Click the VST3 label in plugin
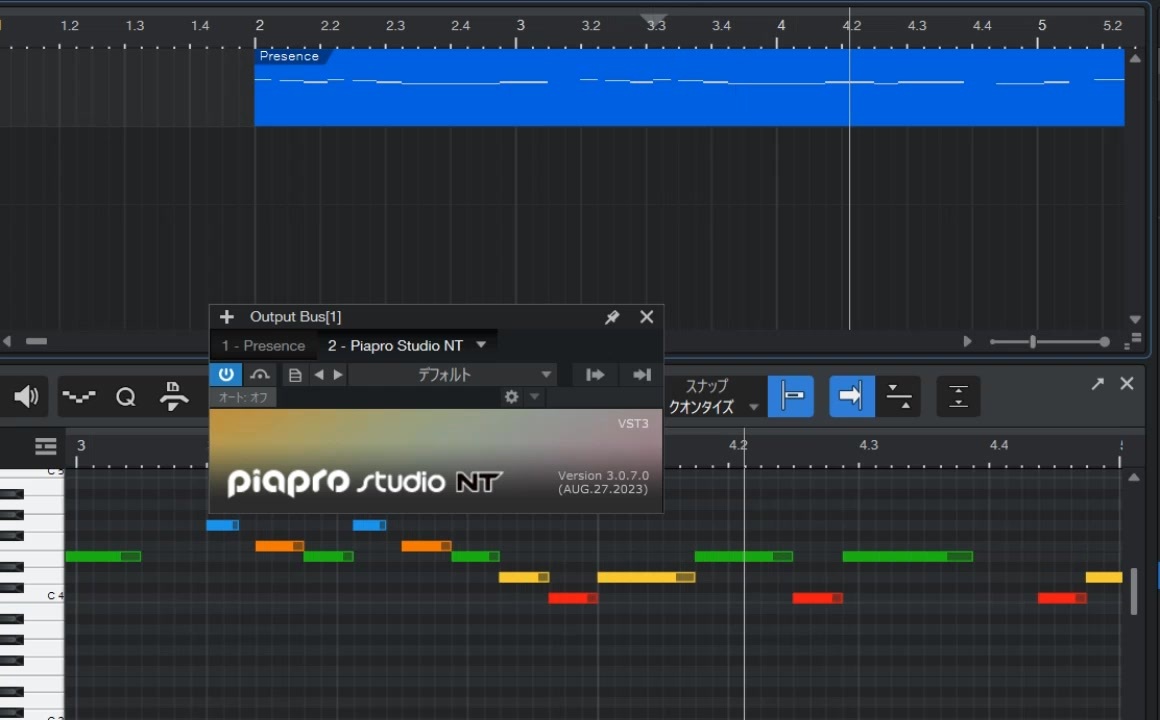This screenshot has height=720, width=1160. click(633, 423)
